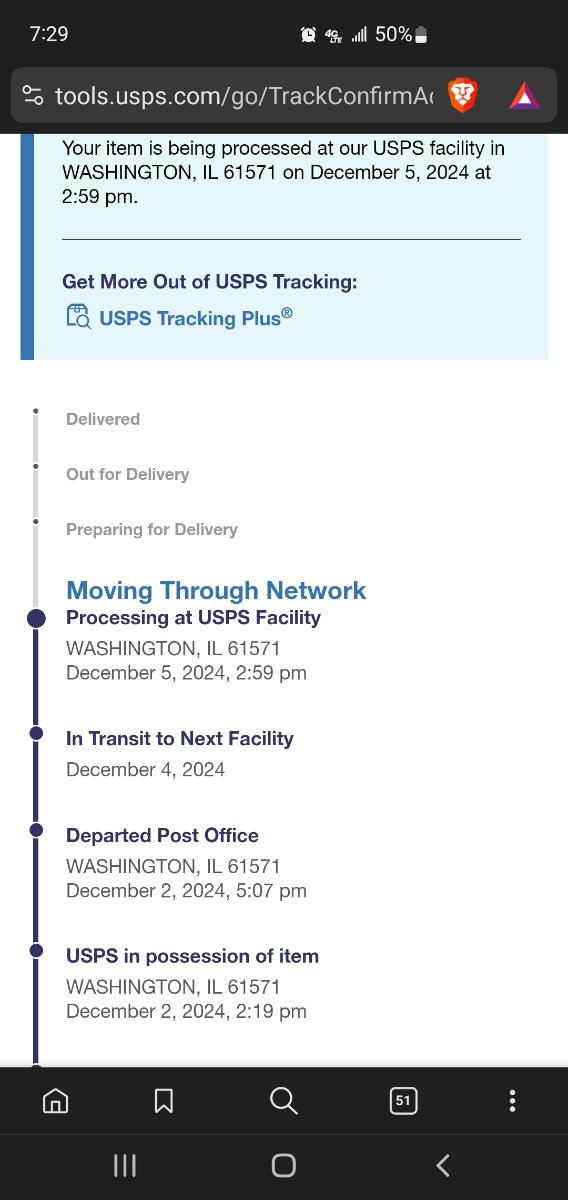Viewport: 568px width, 1200px height.
Task: Open the three-dot browser menu
Action: [x=512, y=1101]
